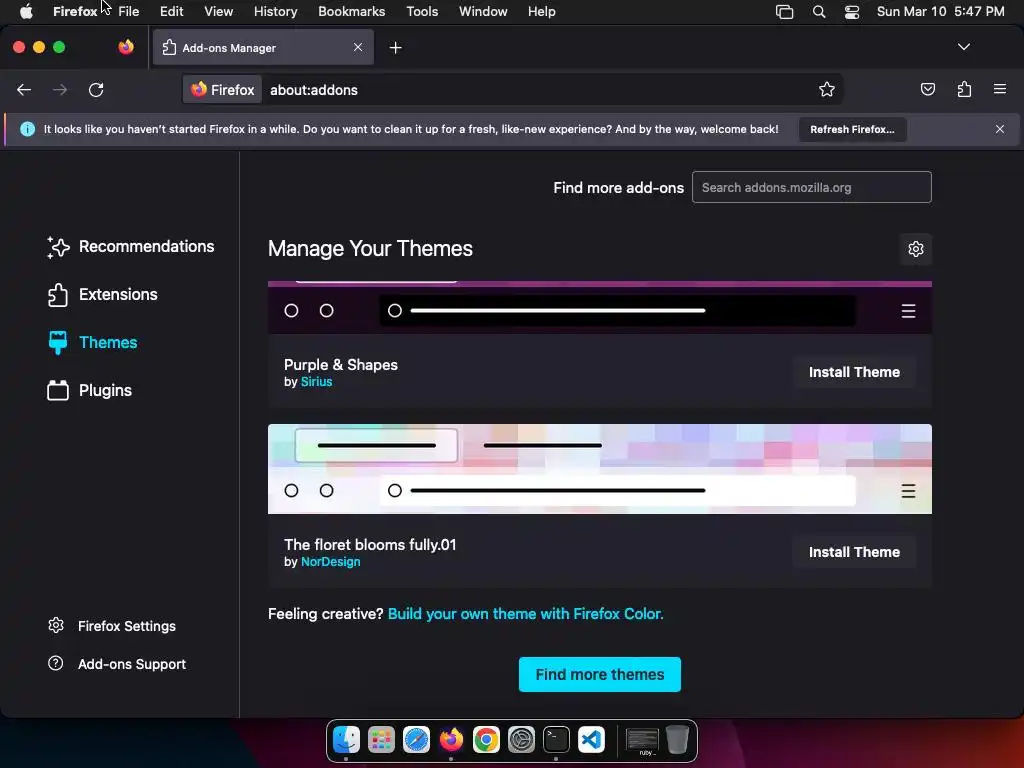Open Finder from the dock
Image resolution: width=1024 pixels, height=768 pixels.
(346, 740)
